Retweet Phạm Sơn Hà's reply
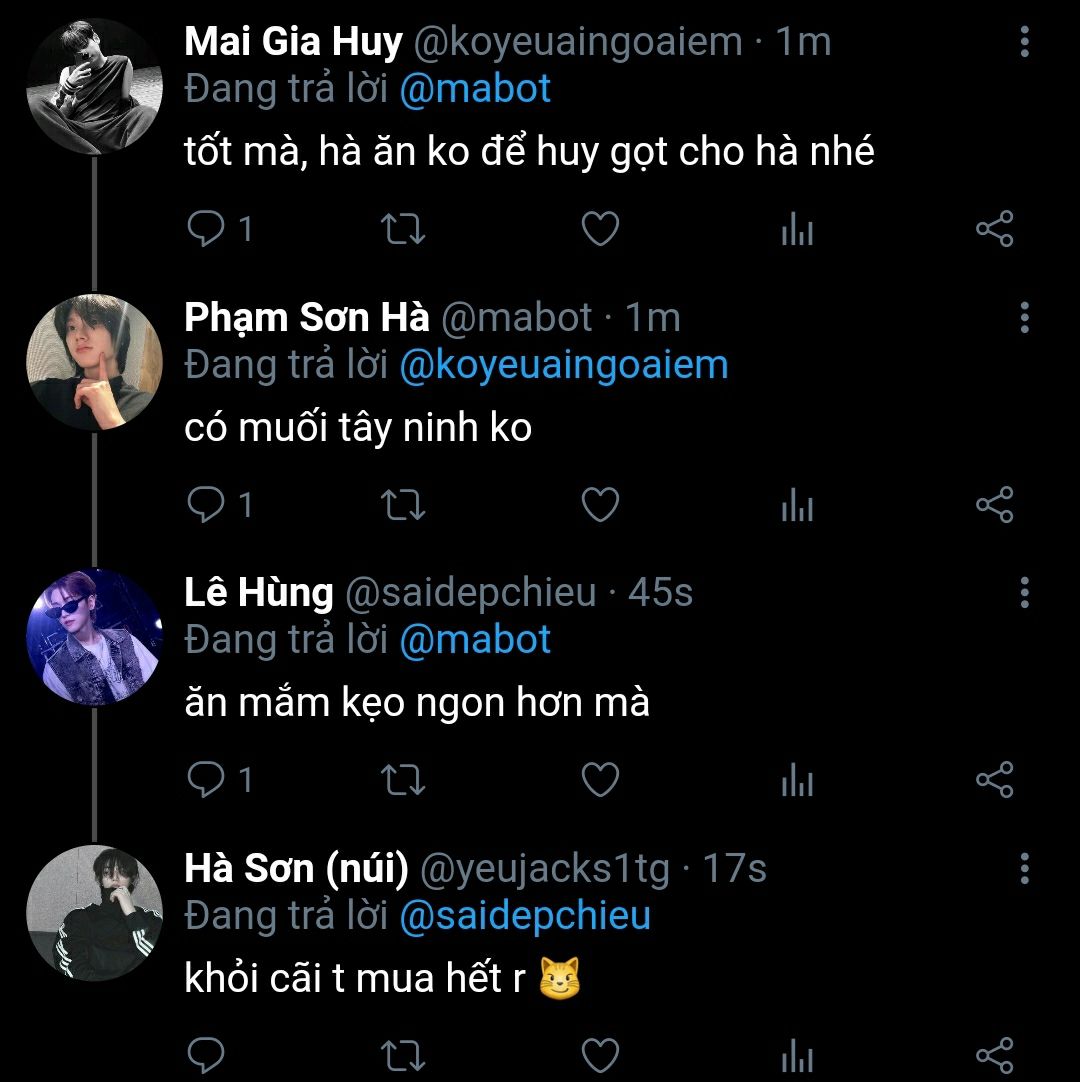The height and width of the screenshot is (1082, 1080). (x=405, y=505)
